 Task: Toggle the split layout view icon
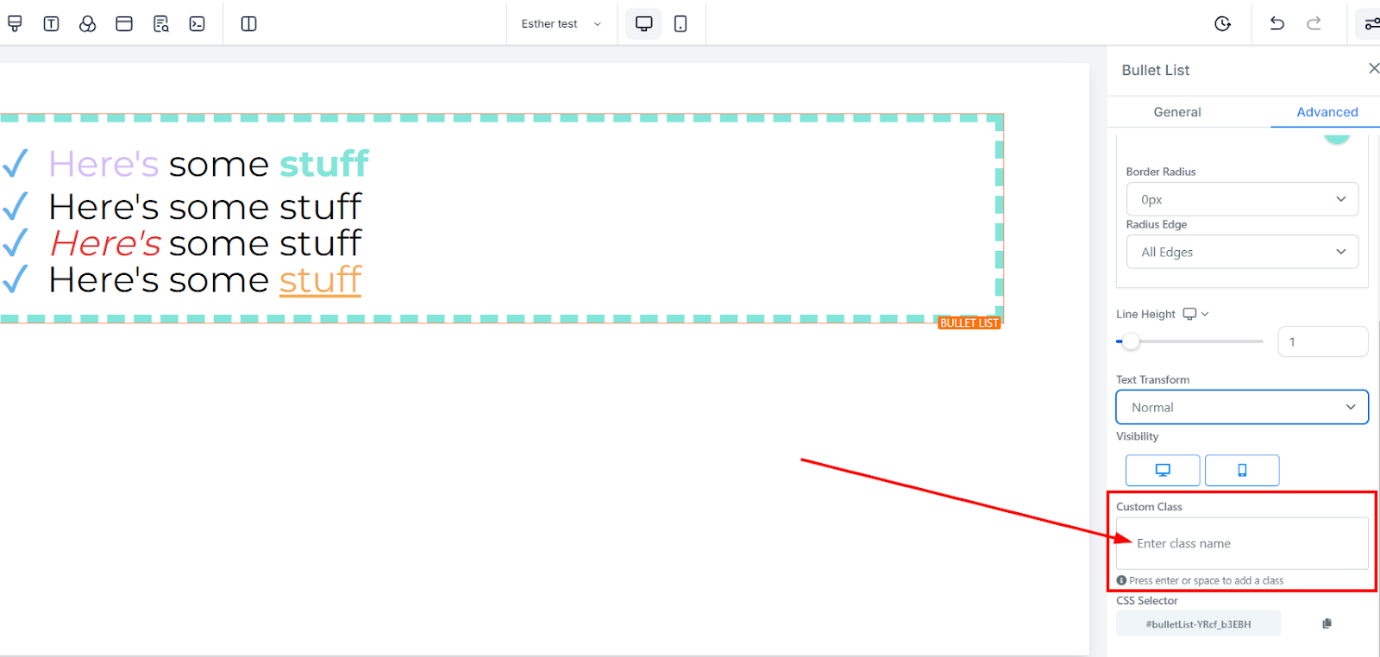tap(249, 24)
